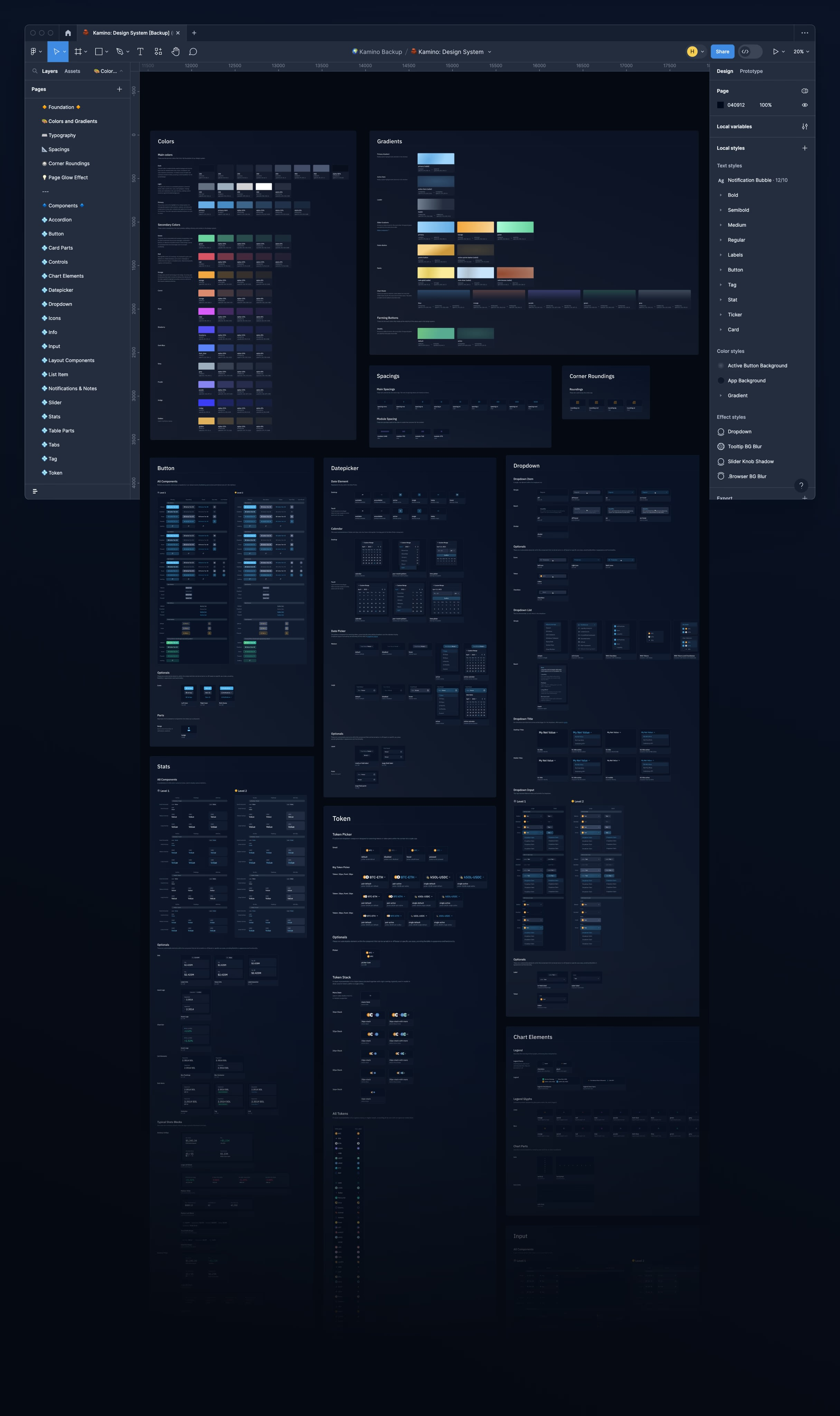Open the file name dropdown chevron
Viewport: 840px width, 1416px height.
point(490,52)
